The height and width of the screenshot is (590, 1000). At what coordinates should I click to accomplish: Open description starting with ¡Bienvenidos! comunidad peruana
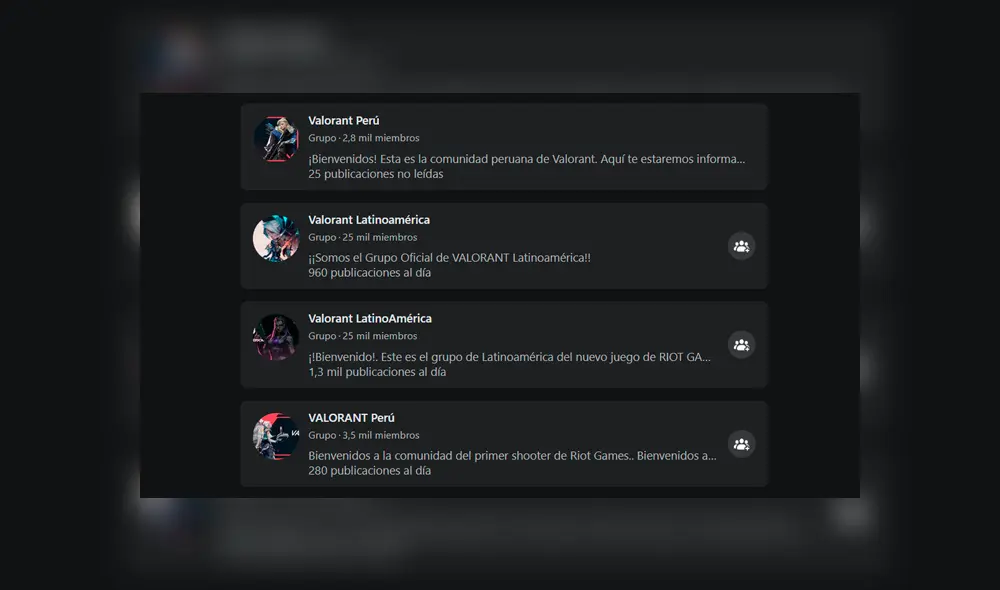(527, 159)
